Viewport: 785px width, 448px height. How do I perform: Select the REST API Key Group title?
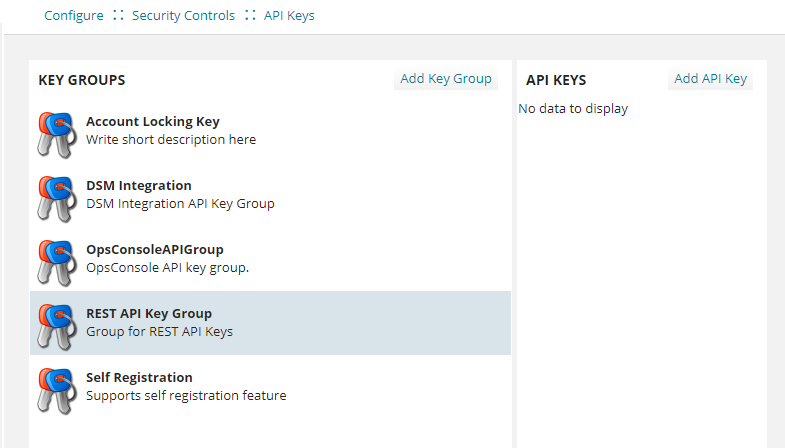point(149,314)
